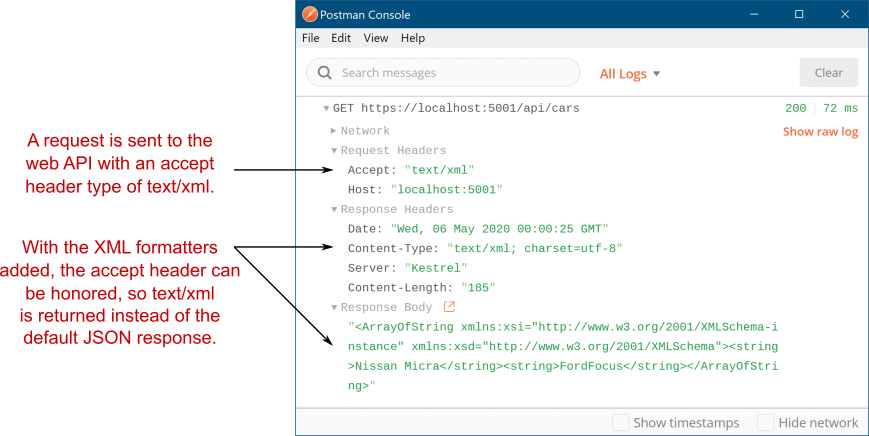Collapse the GET api/cars request entry

tap(326, 109)
